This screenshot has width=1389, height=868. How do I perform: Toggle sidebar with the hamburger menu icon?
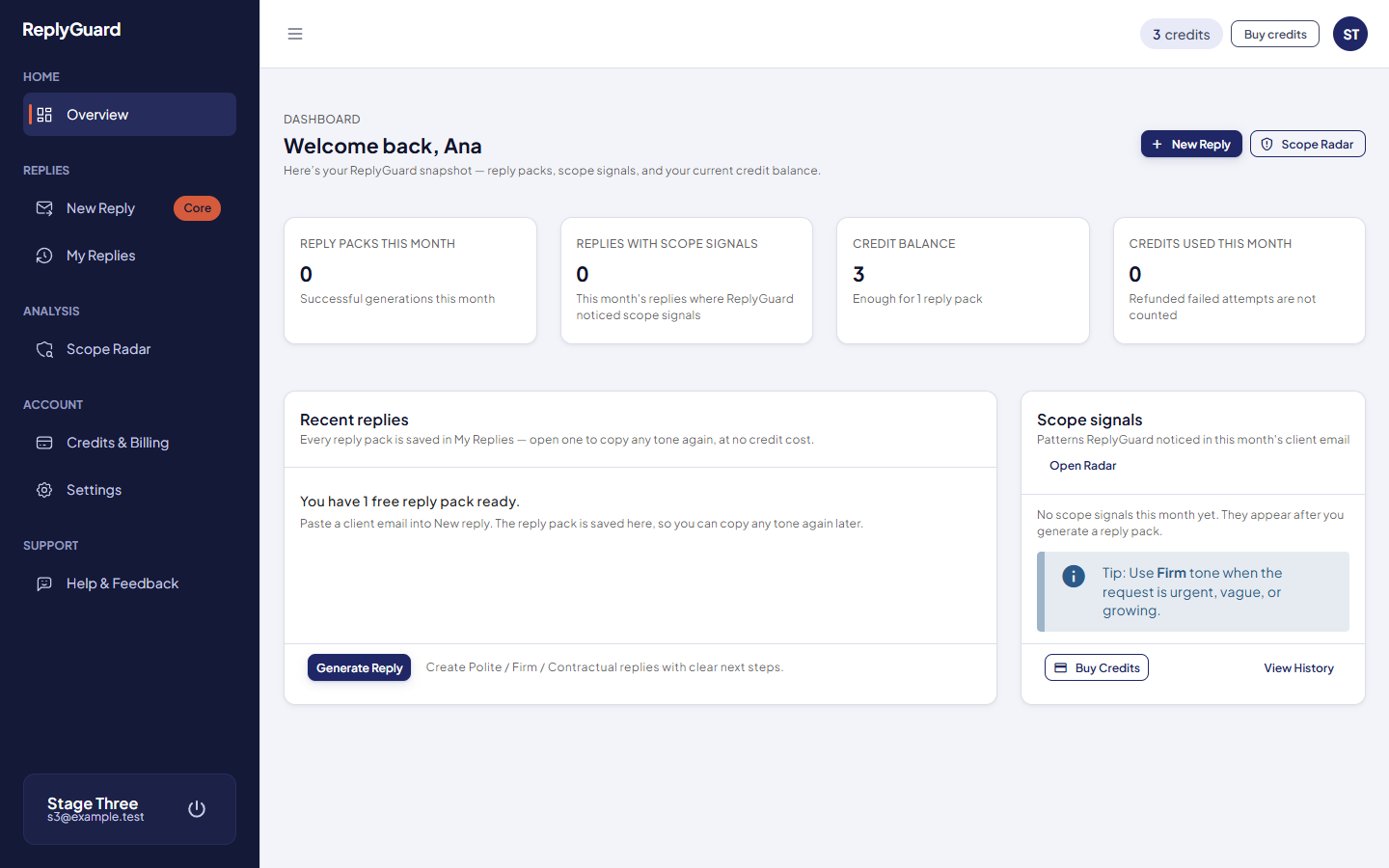(x=295, y=34)
